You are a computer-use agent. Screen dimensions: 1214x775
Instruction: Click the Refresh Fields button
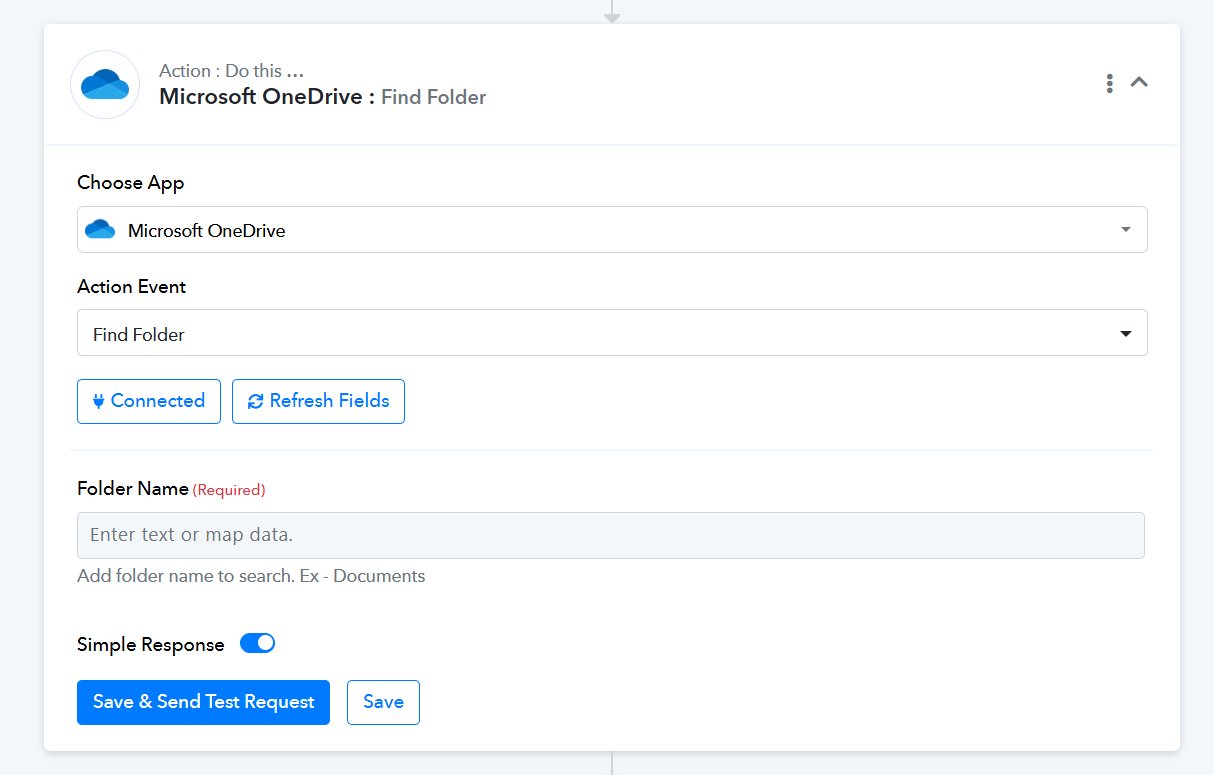[318, 401]
